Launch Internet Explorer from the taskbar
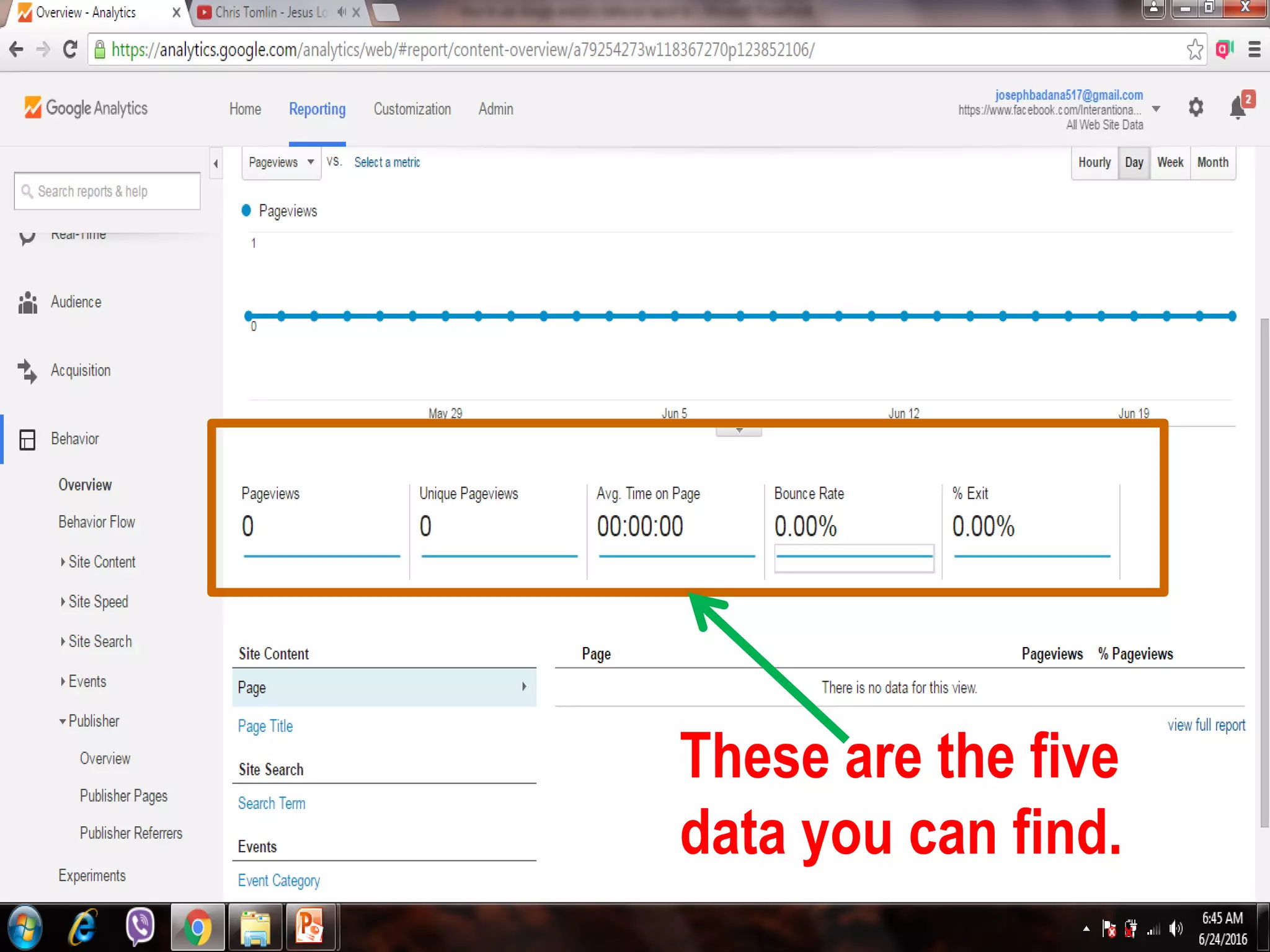1270x952 pixels. click(x=82, y=928)
